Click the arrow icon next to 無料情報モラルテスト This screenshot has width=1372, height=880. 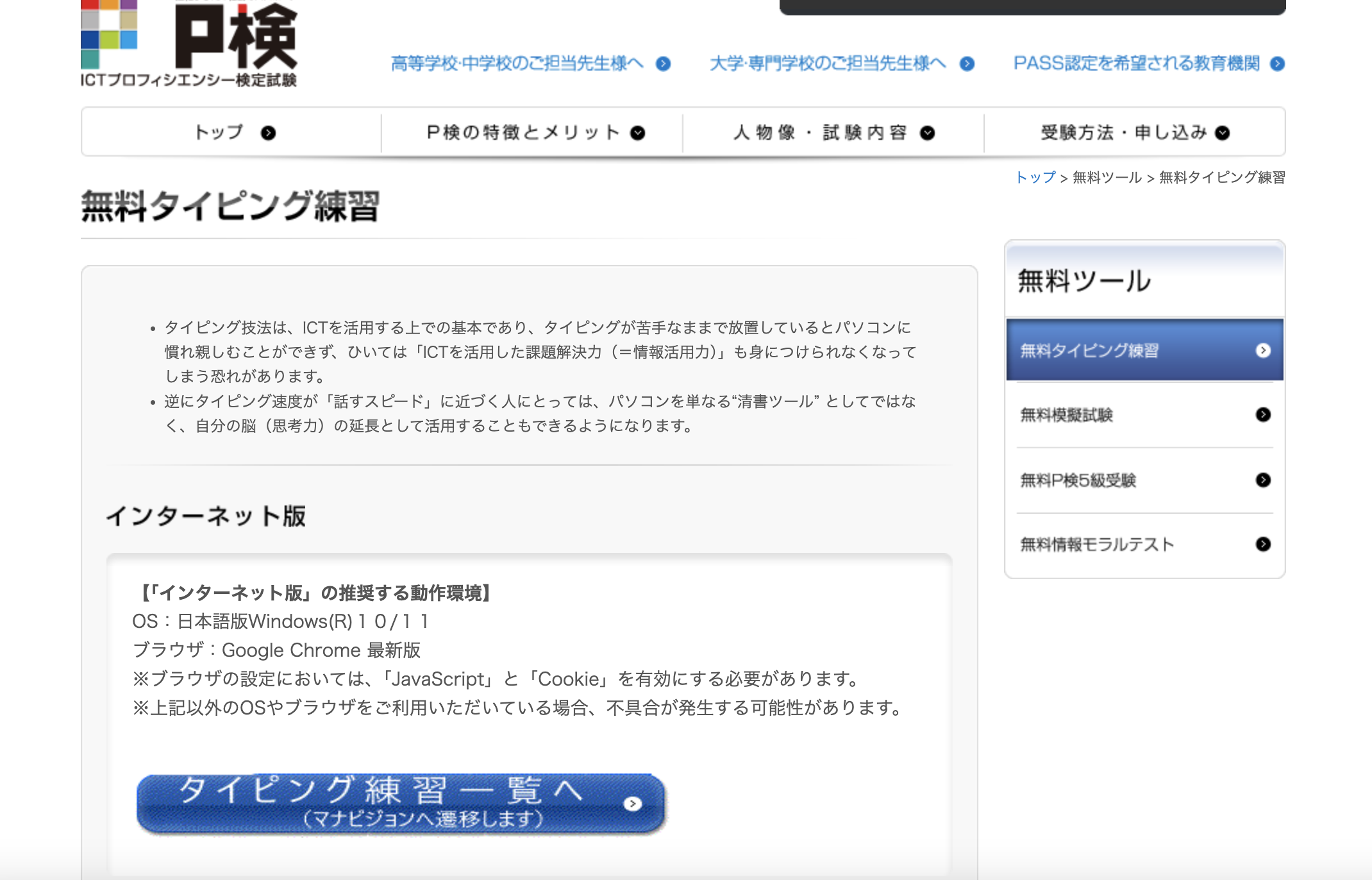point(1264,545)
